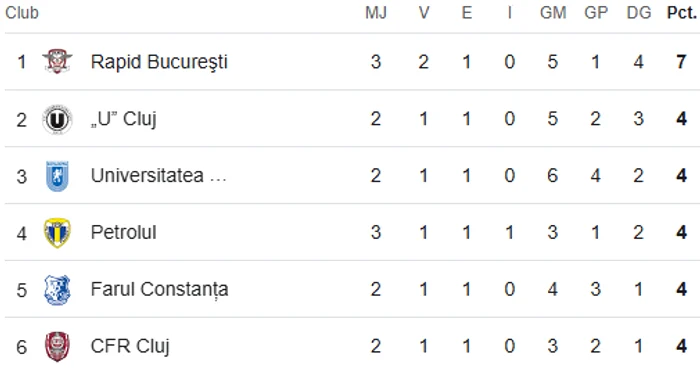Click the V wins column header
Image resolution: width=700 pixels, height=373 pixels.
coord(424,13)
